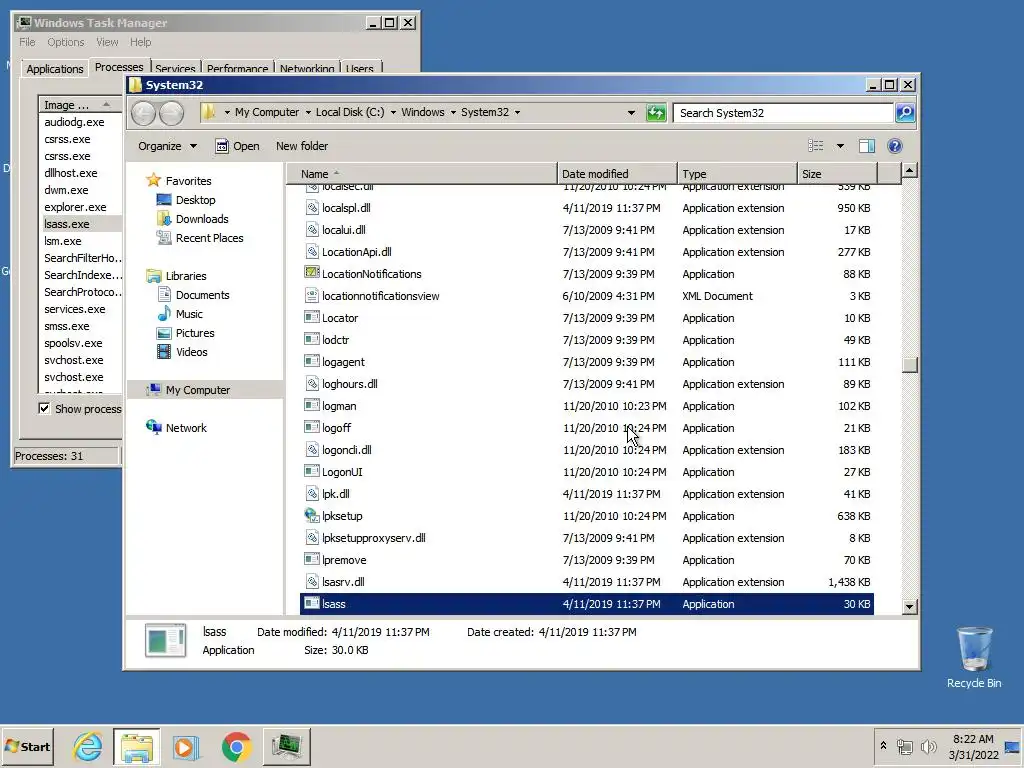Click the Image Name column header in Task Manager
The height and width of the screenshot is (768, 1024).
point(80,104)
